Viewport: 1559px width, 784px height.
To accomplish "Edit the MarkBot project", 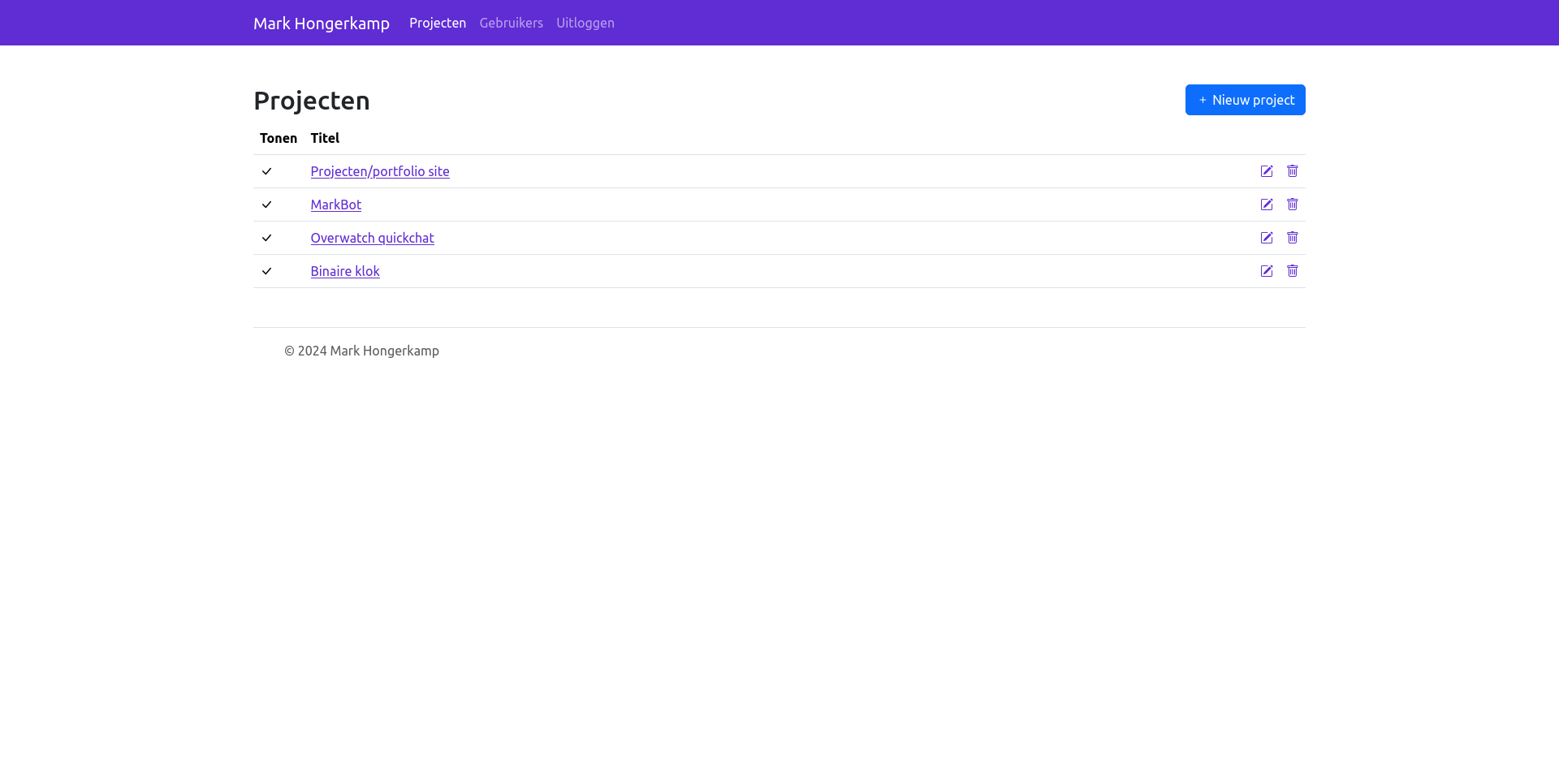I will (x=1267, y=205).
